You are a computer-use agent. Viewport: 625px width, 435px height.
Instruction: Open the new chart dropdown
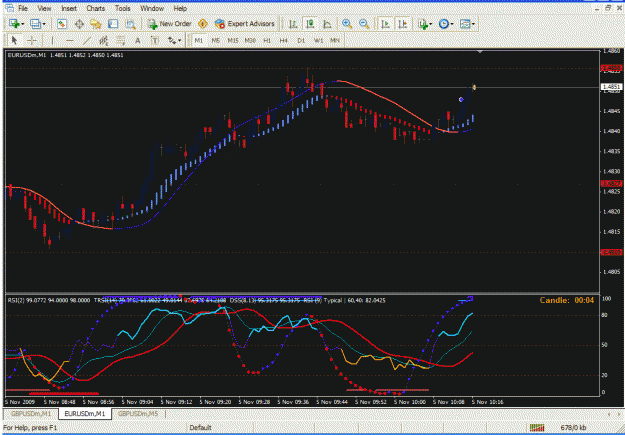tap(16, 24)
